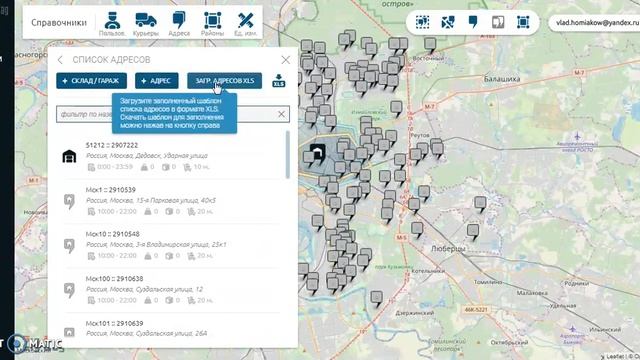Click the frame-corners icon in top-right toolbar

(523, 22)
